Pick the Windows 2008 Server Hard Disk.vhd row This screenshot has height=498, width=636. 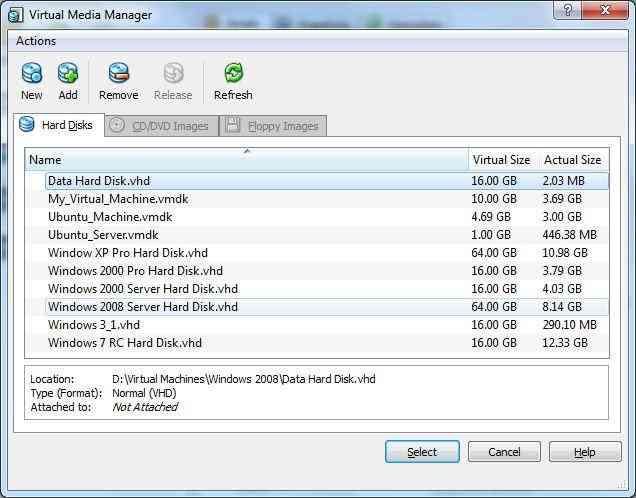143,307
